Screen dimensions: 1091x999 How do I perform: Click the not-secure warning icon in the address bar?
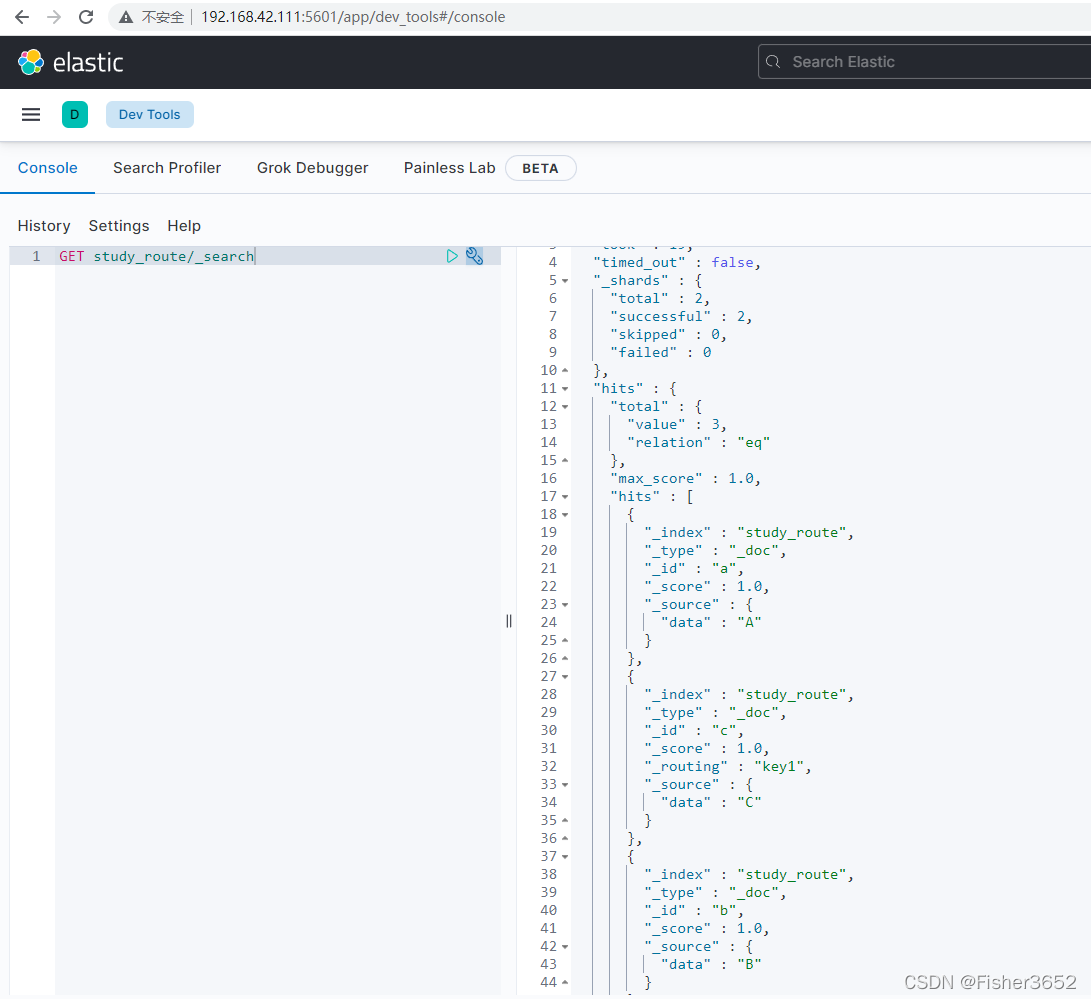tap(126, 17)
